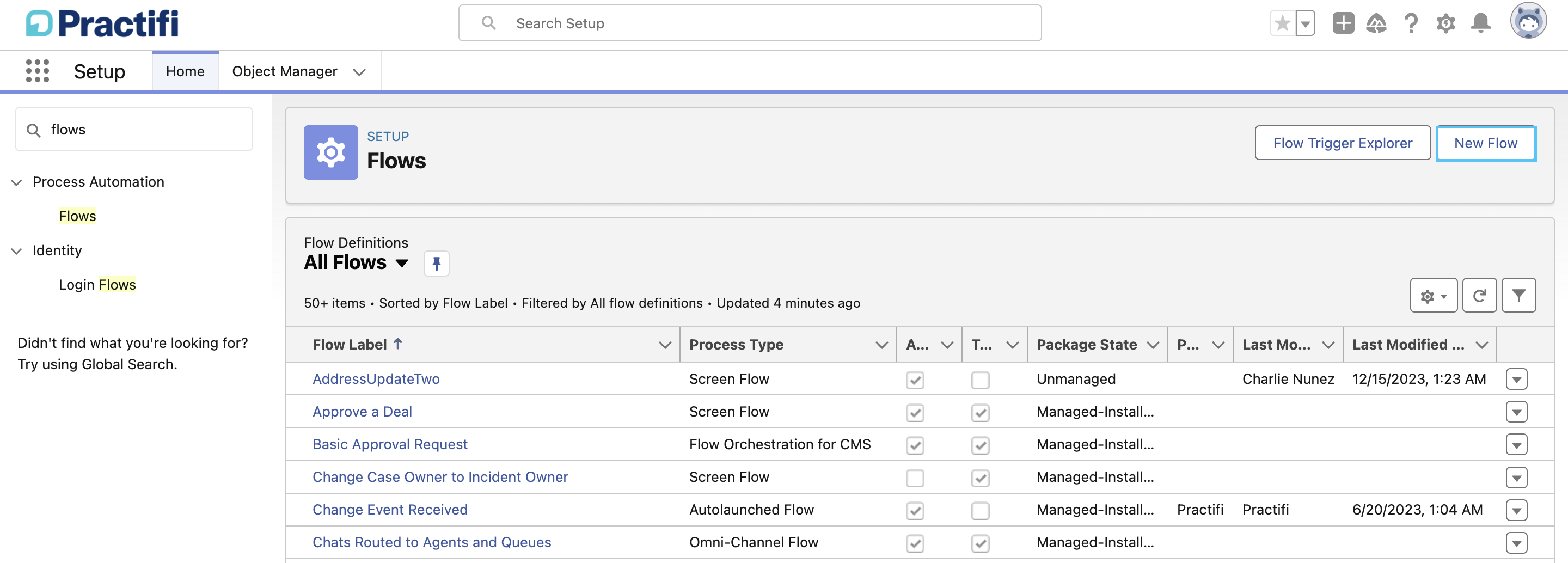
Task: Open the Change Event Received flow
Action: tap(390, 510)
